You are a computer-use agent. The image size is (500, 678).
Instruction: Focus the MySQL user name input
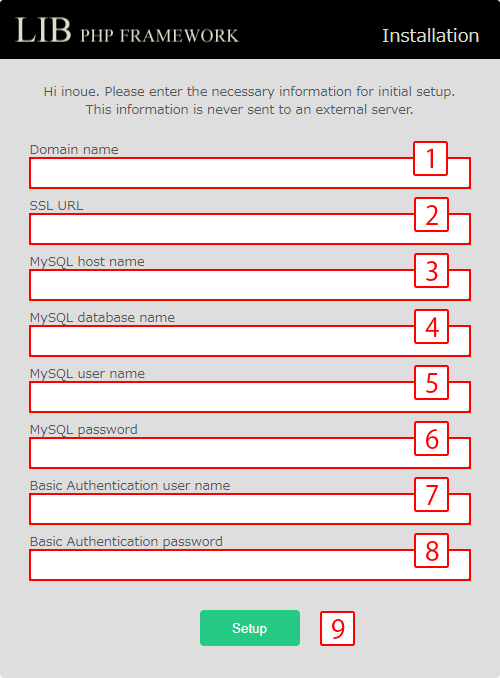click(x=250, y=397)
